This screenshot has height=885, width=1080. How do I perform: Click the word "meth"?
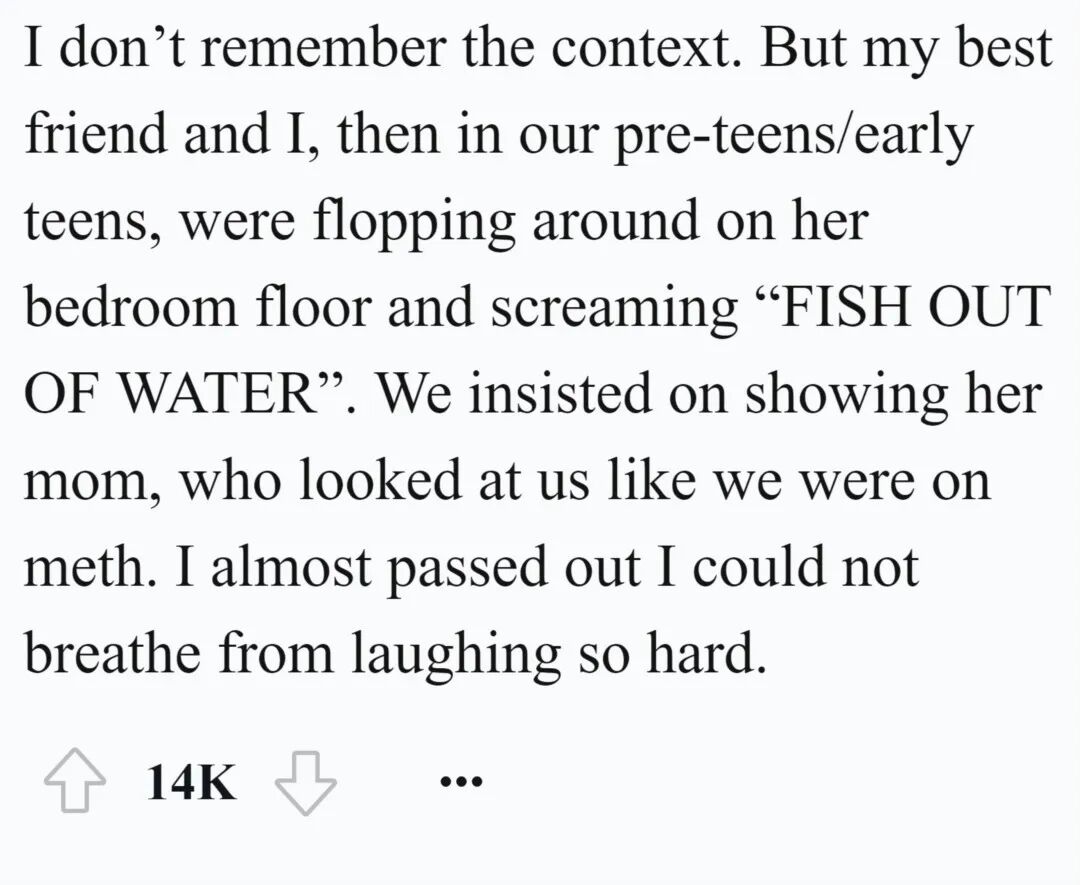pyautogui.click(x=83, y=566)
